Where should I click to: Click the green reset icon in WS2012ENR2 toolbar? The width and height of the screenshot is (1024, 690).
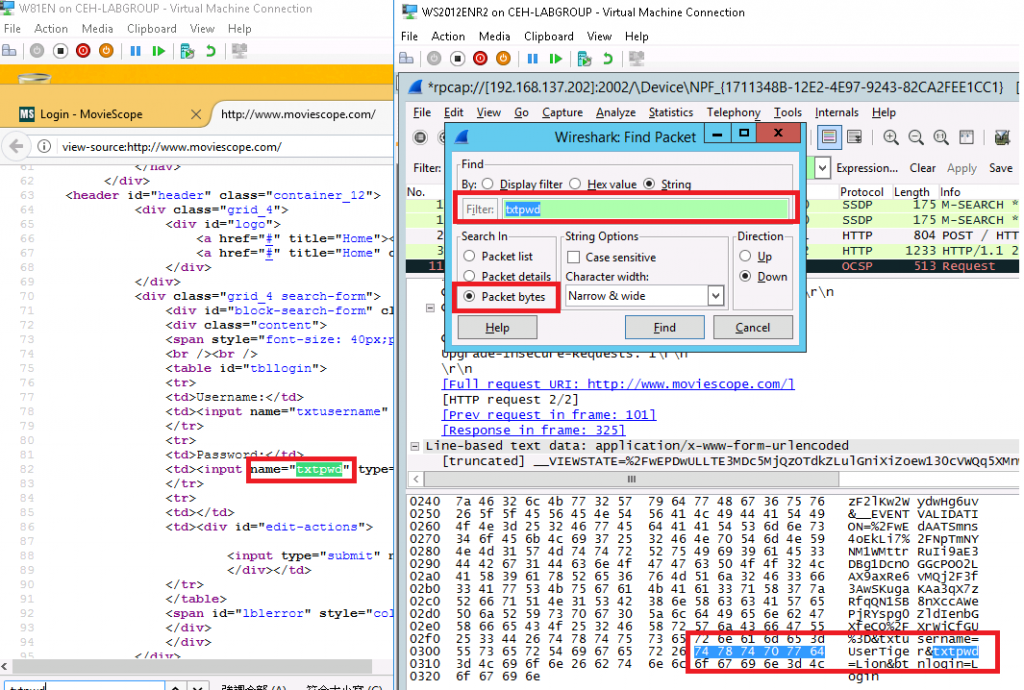(x=555, y=59)
